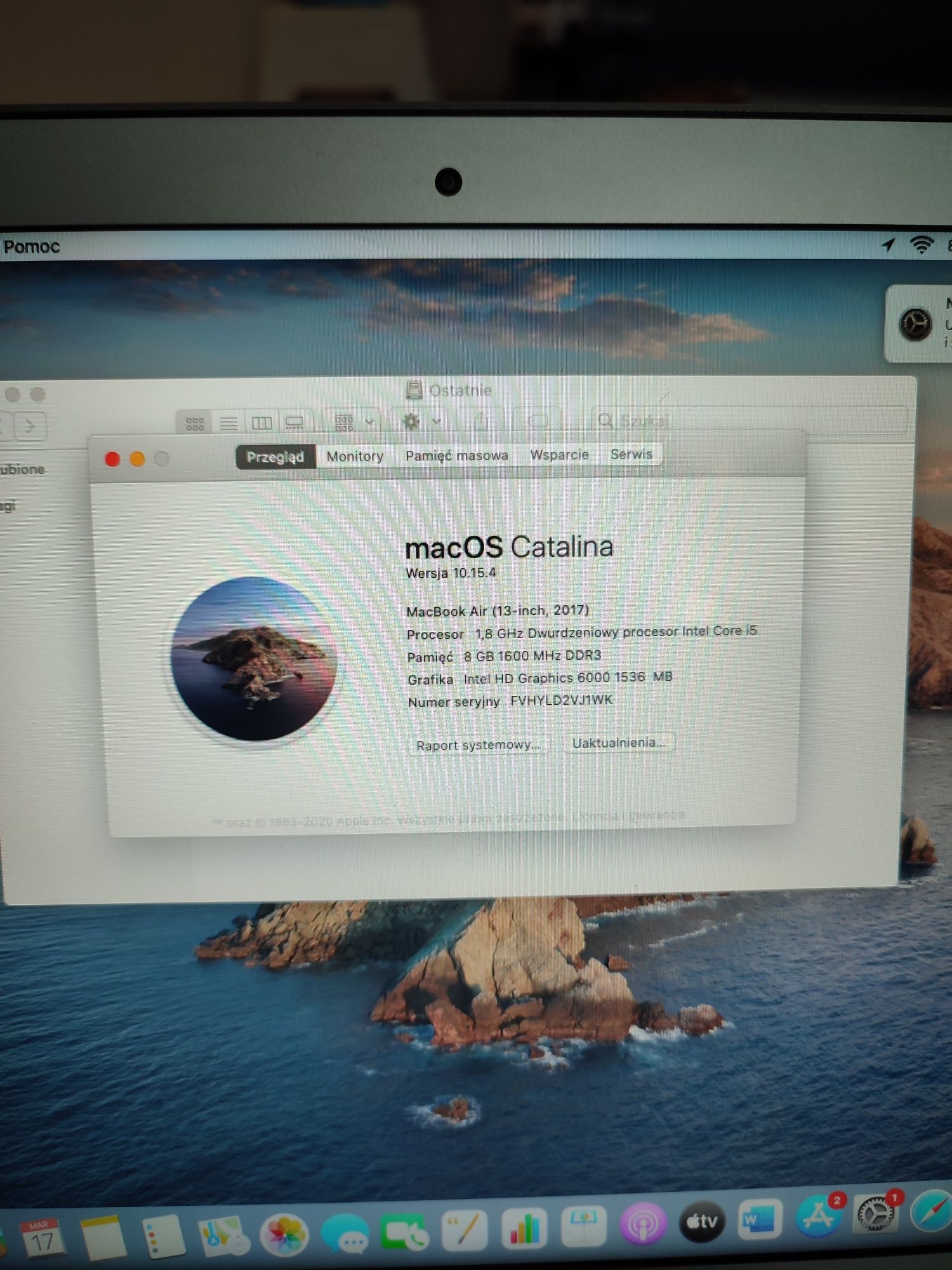Image resolution: width=952 pixels, height=1270 pixels.
Task: Open the Wsparcie tab
Action: 559,455
